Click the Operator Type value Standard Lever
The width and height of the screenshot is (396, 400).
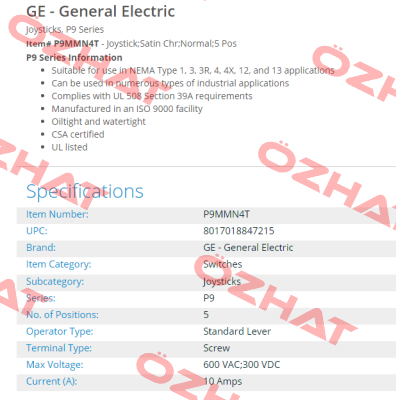click(237, 331)
